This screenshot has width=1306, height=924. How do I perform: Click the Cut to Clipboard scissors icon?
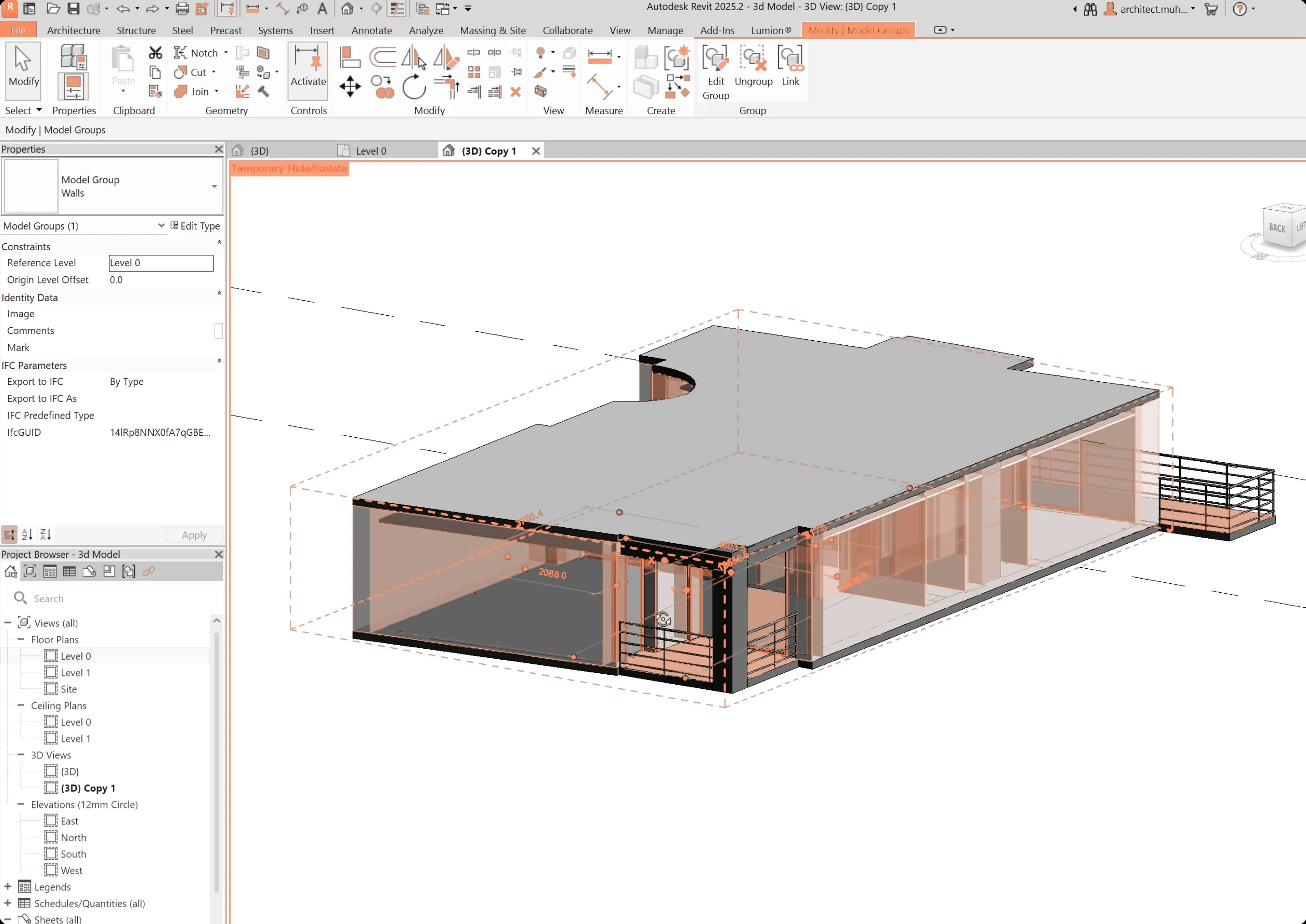point(155,53)
